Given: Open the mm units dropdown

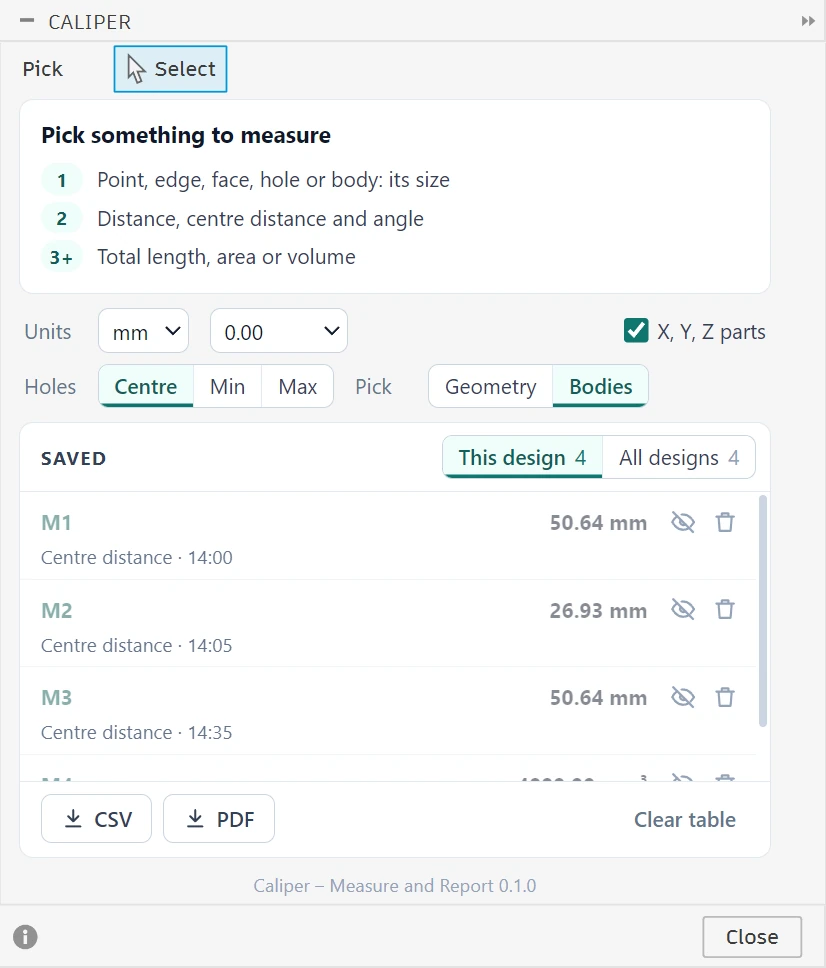Looking at the screenshot, I should pos(143,331).
